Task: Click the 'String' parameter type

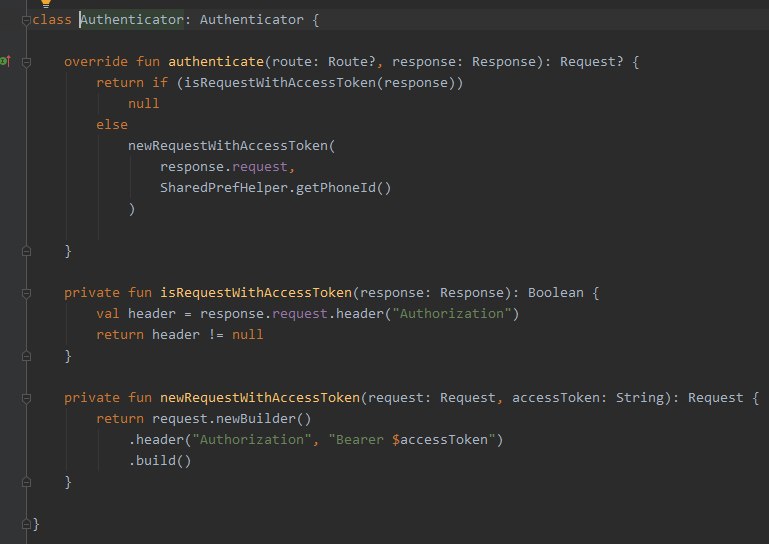Action: [640, 397]
